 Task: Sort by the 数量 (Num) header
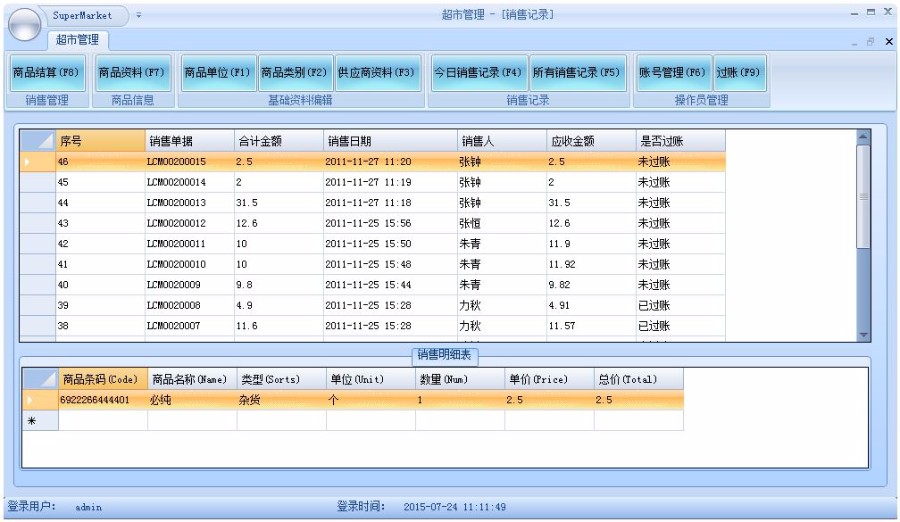click(460, 380)
